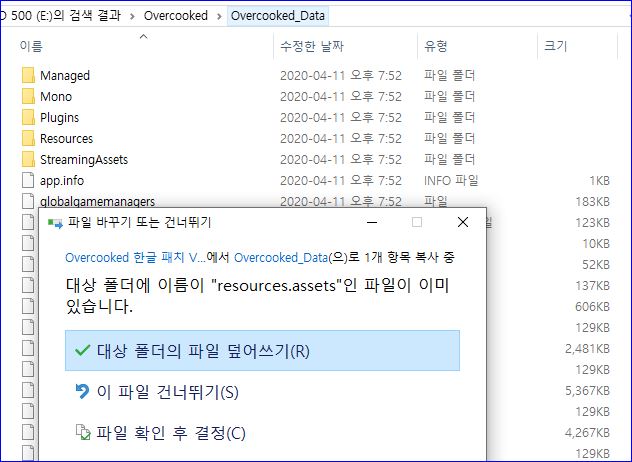Click the 파일 폴더 type of Managed
Screen dimensions: 632x462
click(449, 75)
